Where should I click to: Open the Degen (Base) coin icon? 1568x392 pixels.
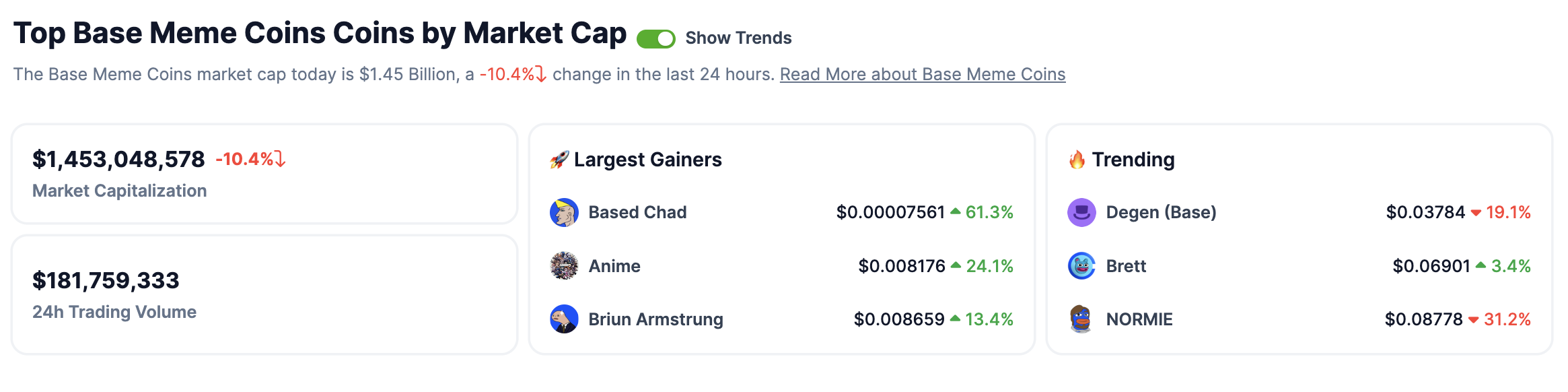[1081, 212]
